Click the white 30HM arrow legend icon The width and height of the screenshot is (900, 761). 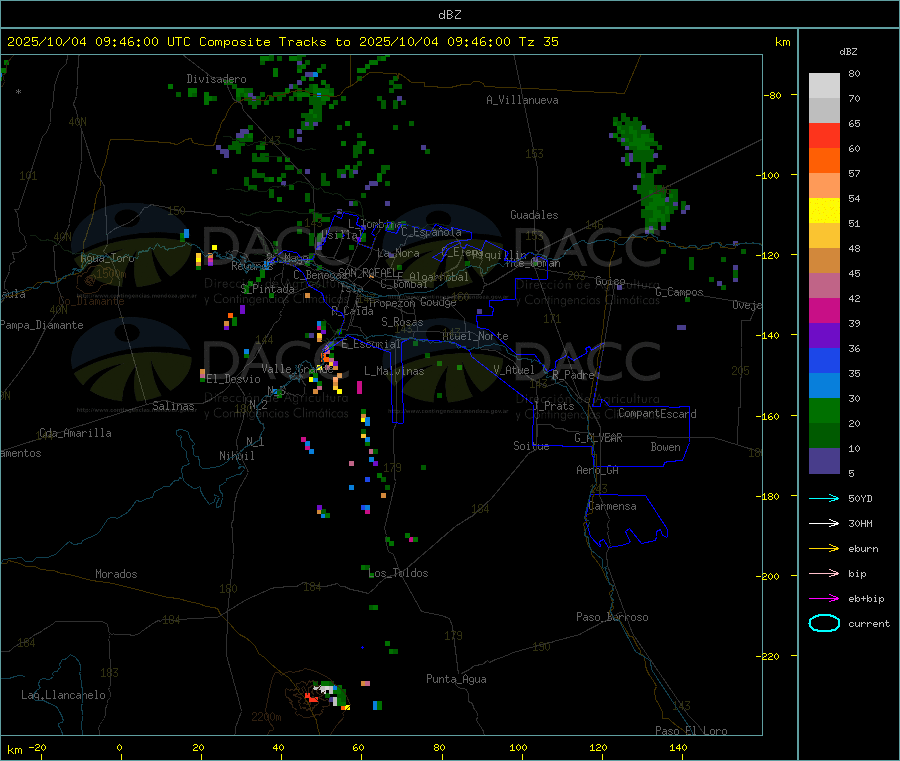point(824,523)
